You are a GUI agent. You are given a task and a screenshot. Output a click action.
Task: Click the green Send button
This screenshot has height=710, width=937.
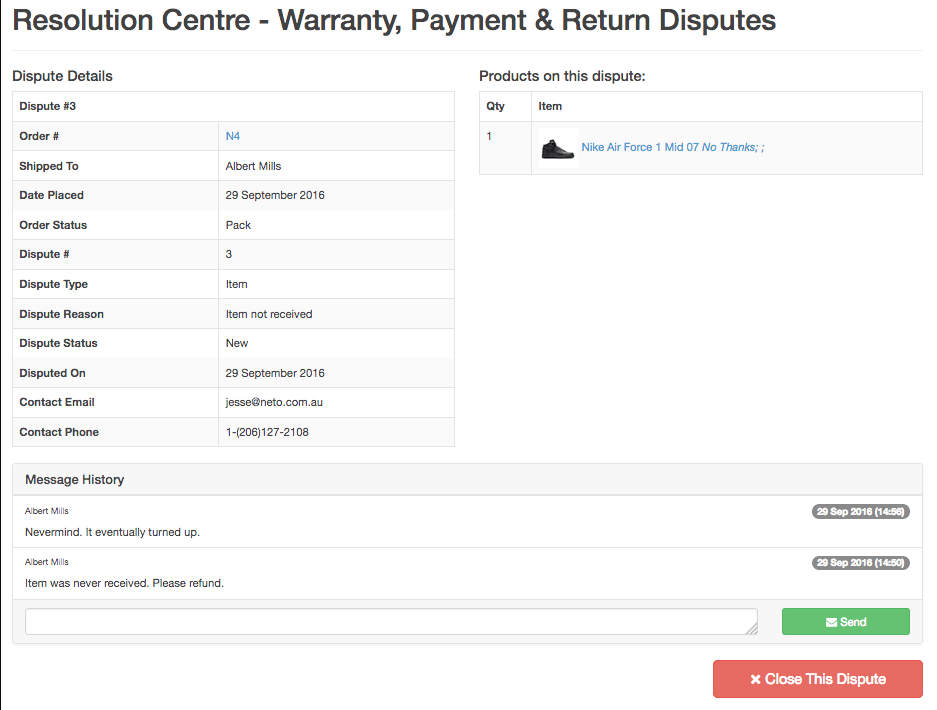(846, 622)
